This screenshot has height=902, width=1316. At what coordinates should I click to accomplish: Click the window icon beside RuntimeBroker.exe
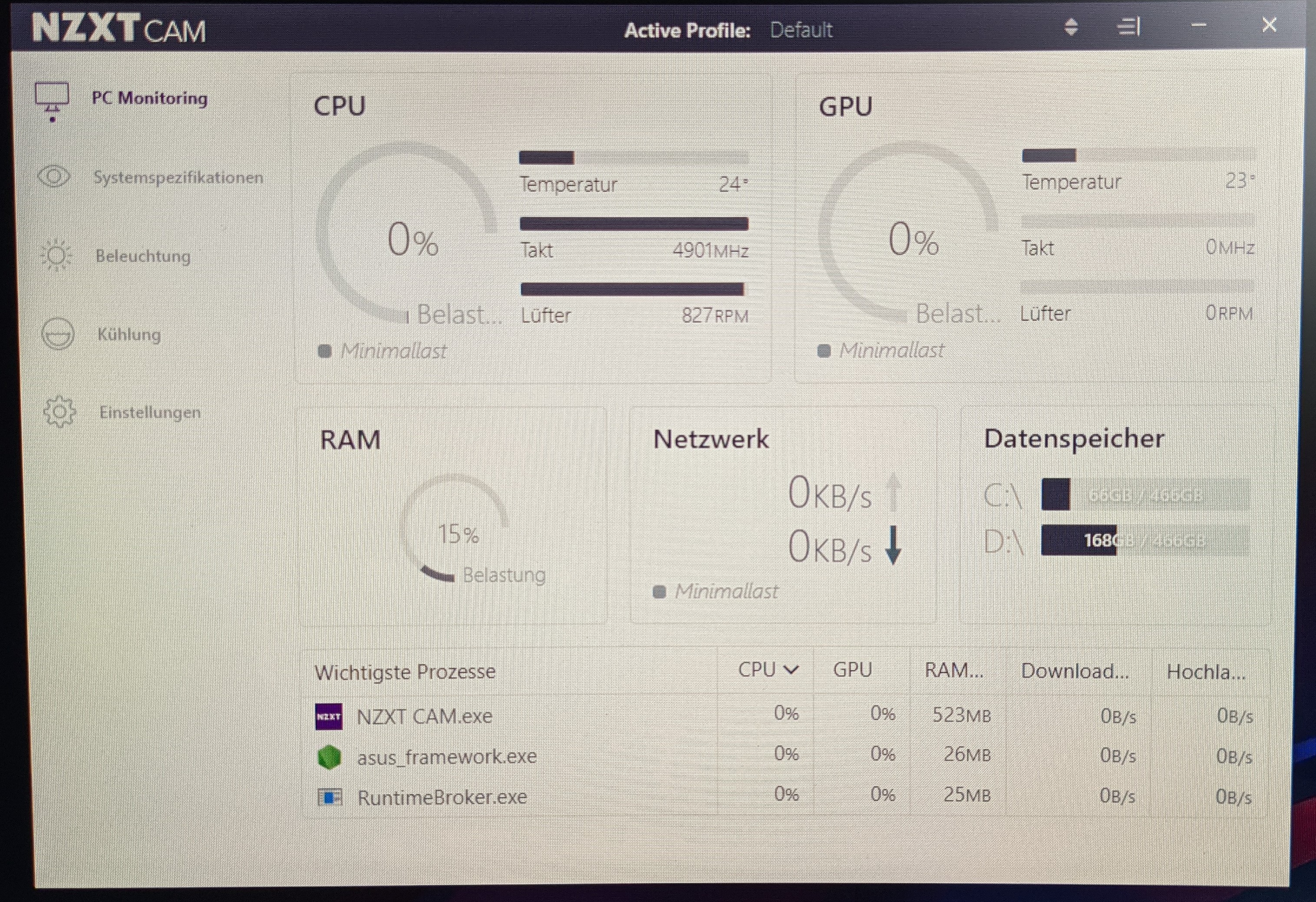330,797
